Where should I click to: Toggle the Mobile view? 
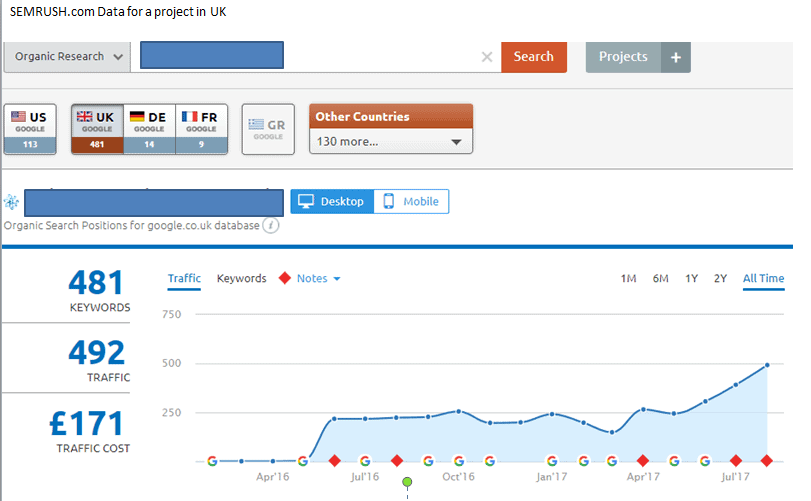pos(411,202)
